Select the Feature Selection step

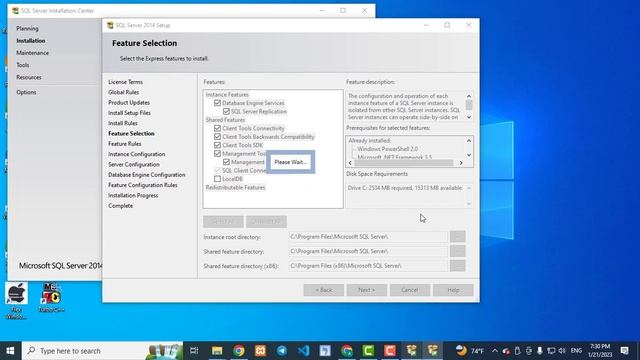click(x=131, y=133)
